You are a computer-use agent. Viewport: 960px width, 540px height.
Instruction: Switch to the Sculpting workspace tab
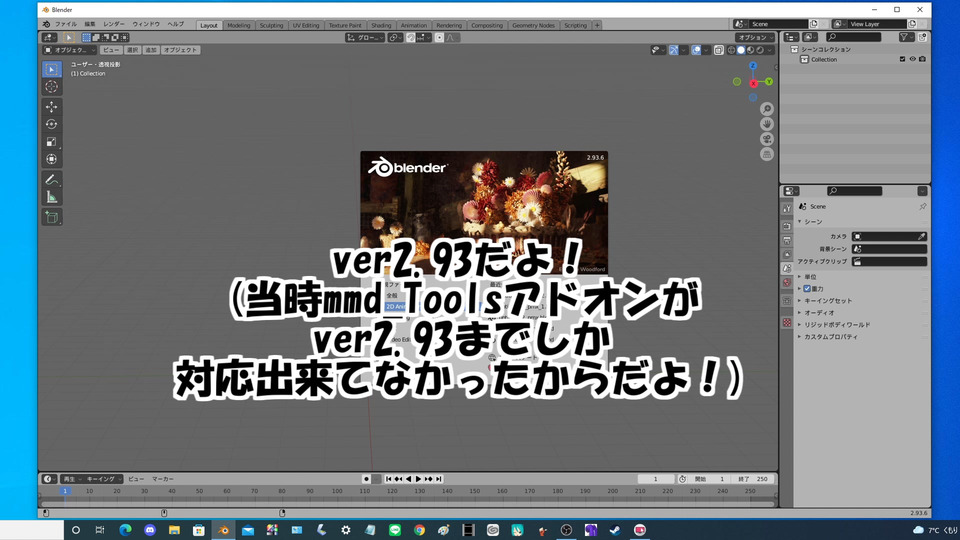(x=271, y=26)
